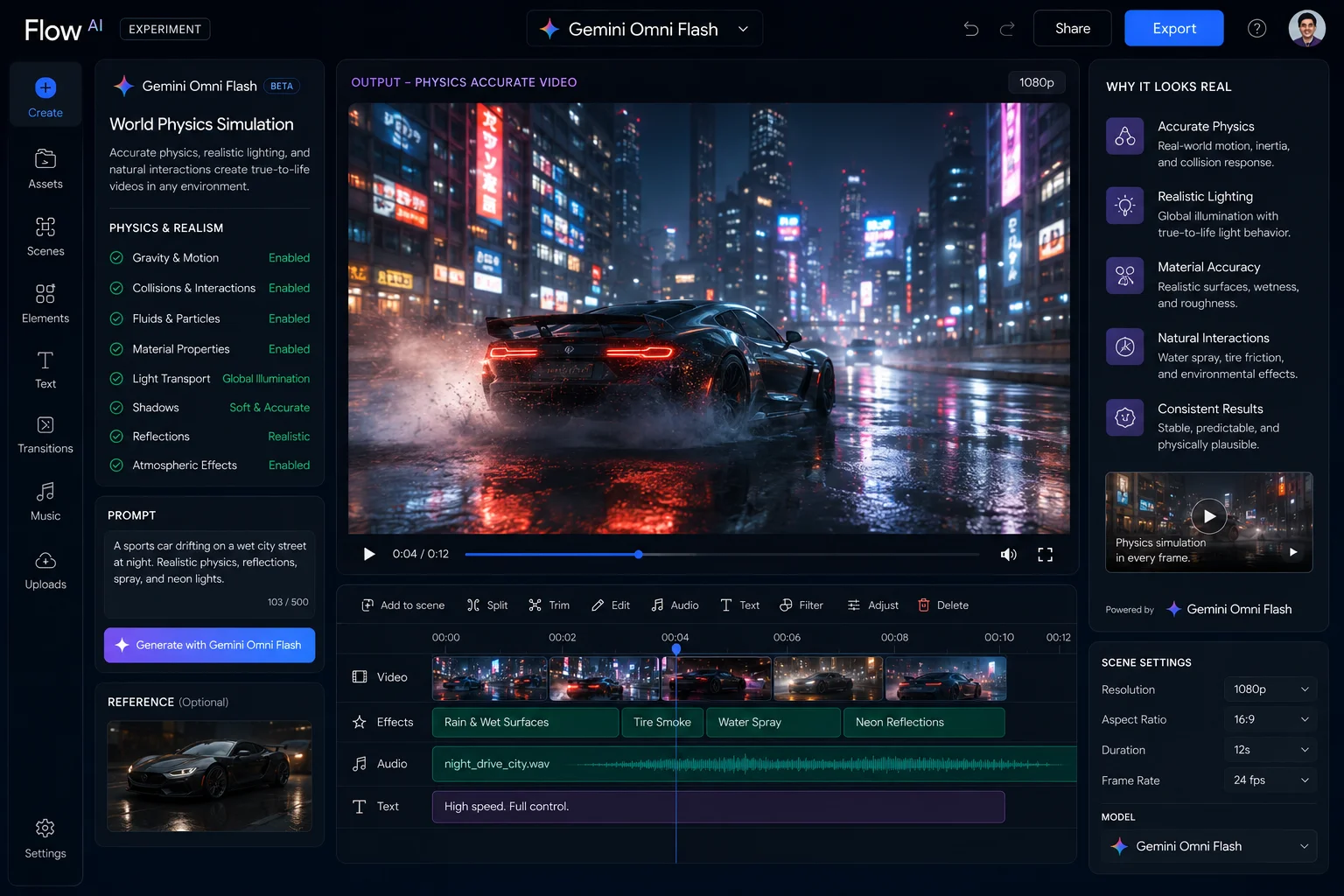Image resolution: width=1344 pixels, height=896 pixels.
Task: Open the Create section in the sidebar
Action: 45,96
